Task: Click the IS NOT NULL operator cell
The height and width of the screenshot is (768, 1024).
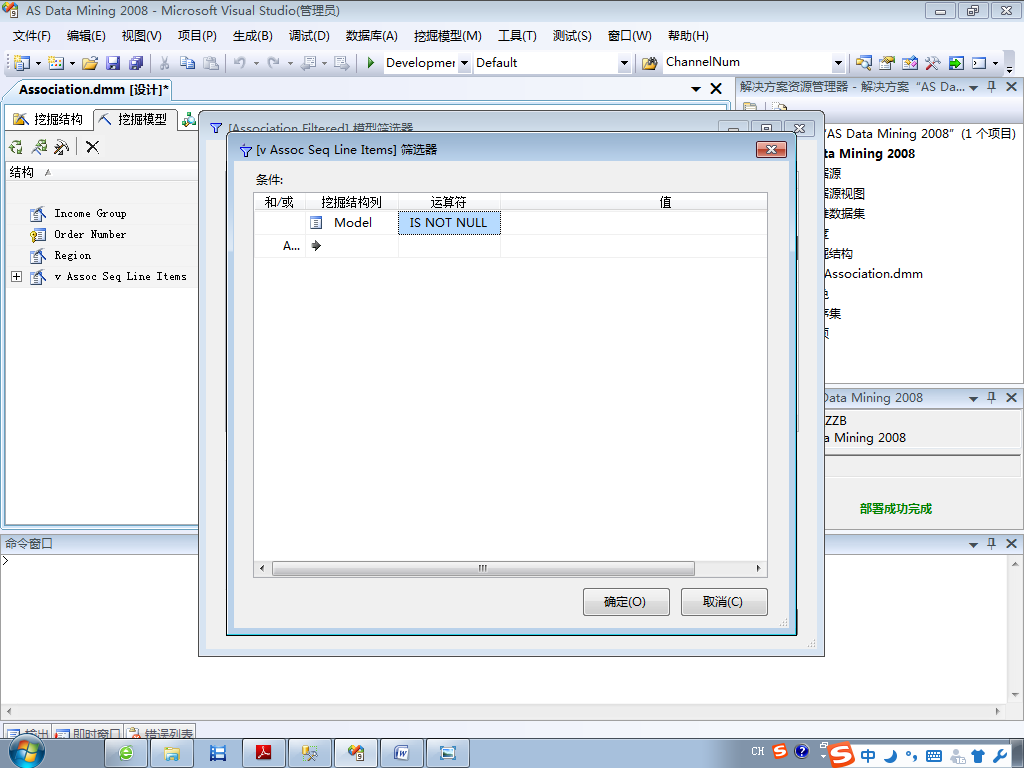Action: point(449,223)
